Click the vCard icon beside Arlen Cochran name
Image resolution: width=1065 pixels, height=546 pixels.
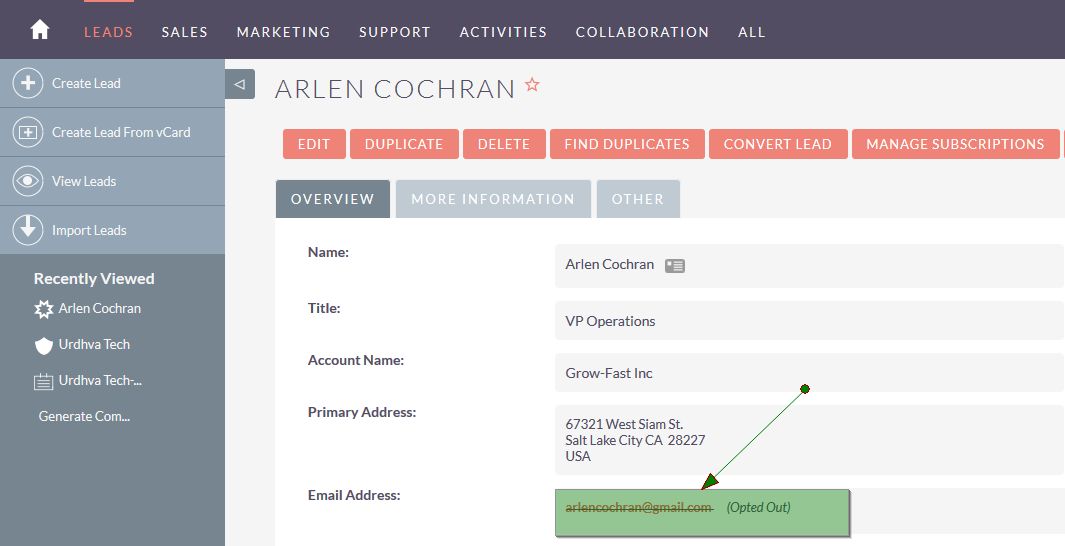tap(675, 266)
